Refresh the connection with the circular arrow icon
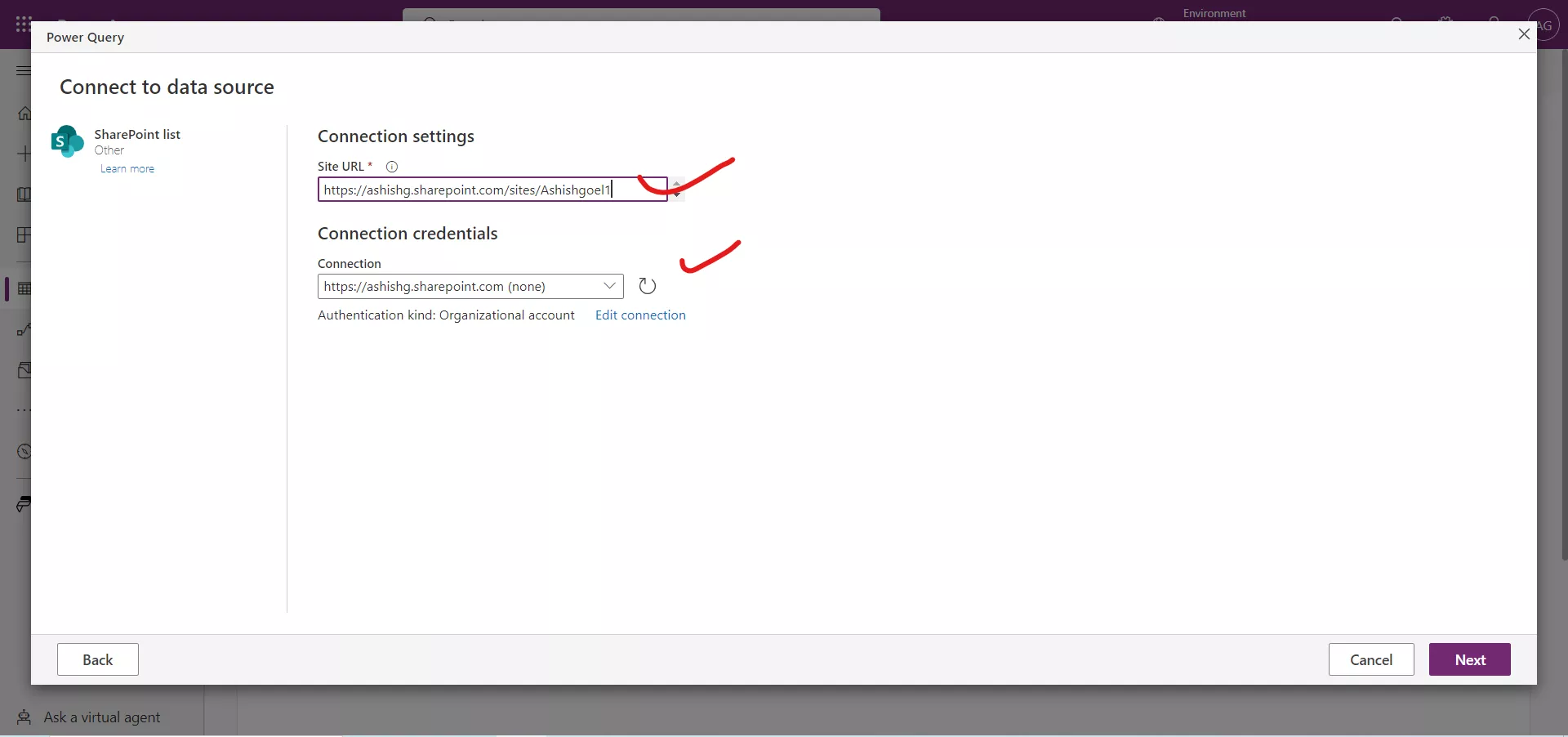Screen dimensions: 1568x737 point(647,286)
